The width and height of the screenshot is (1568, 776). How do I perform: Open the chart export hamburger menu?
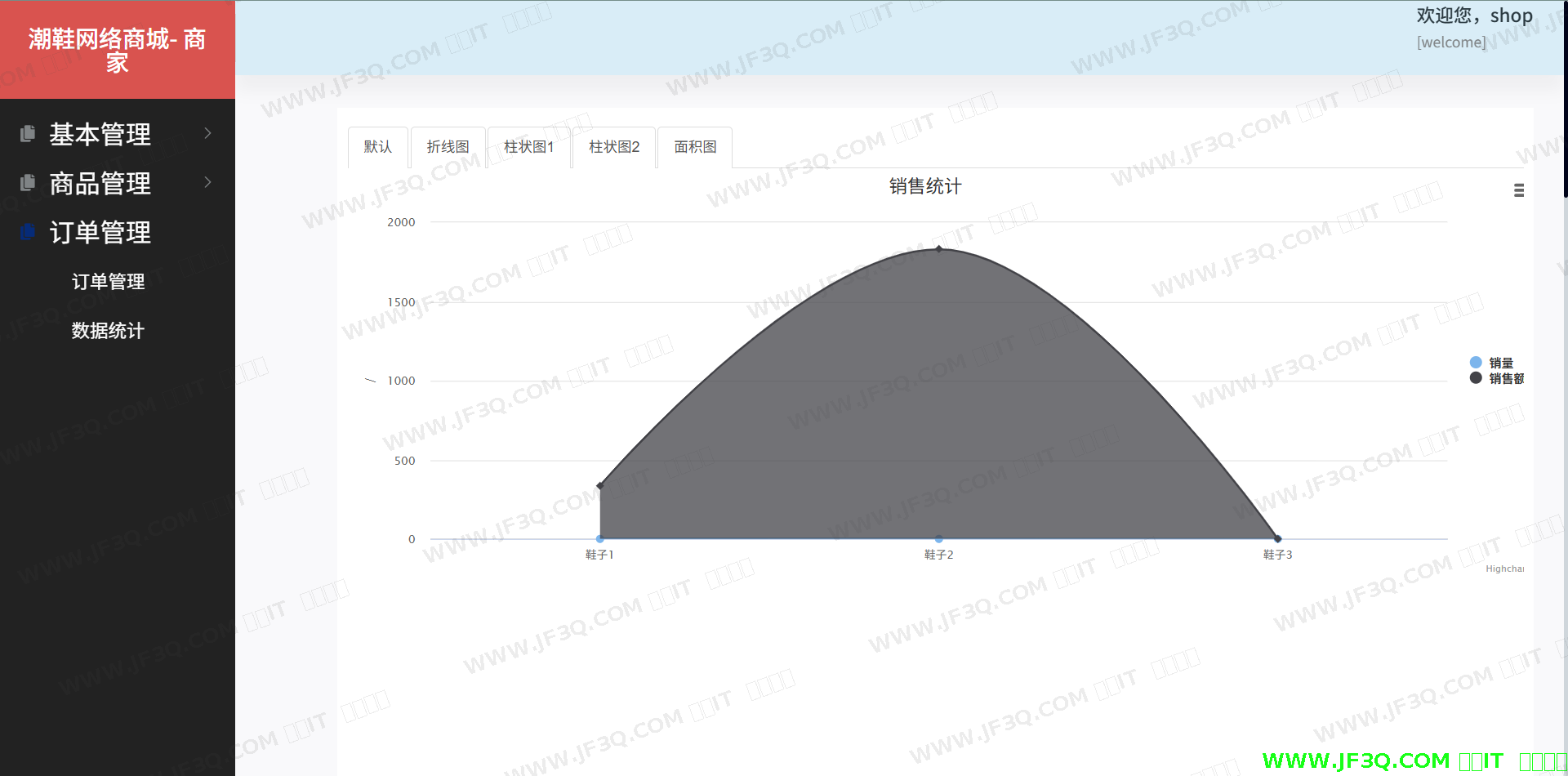1518,190
